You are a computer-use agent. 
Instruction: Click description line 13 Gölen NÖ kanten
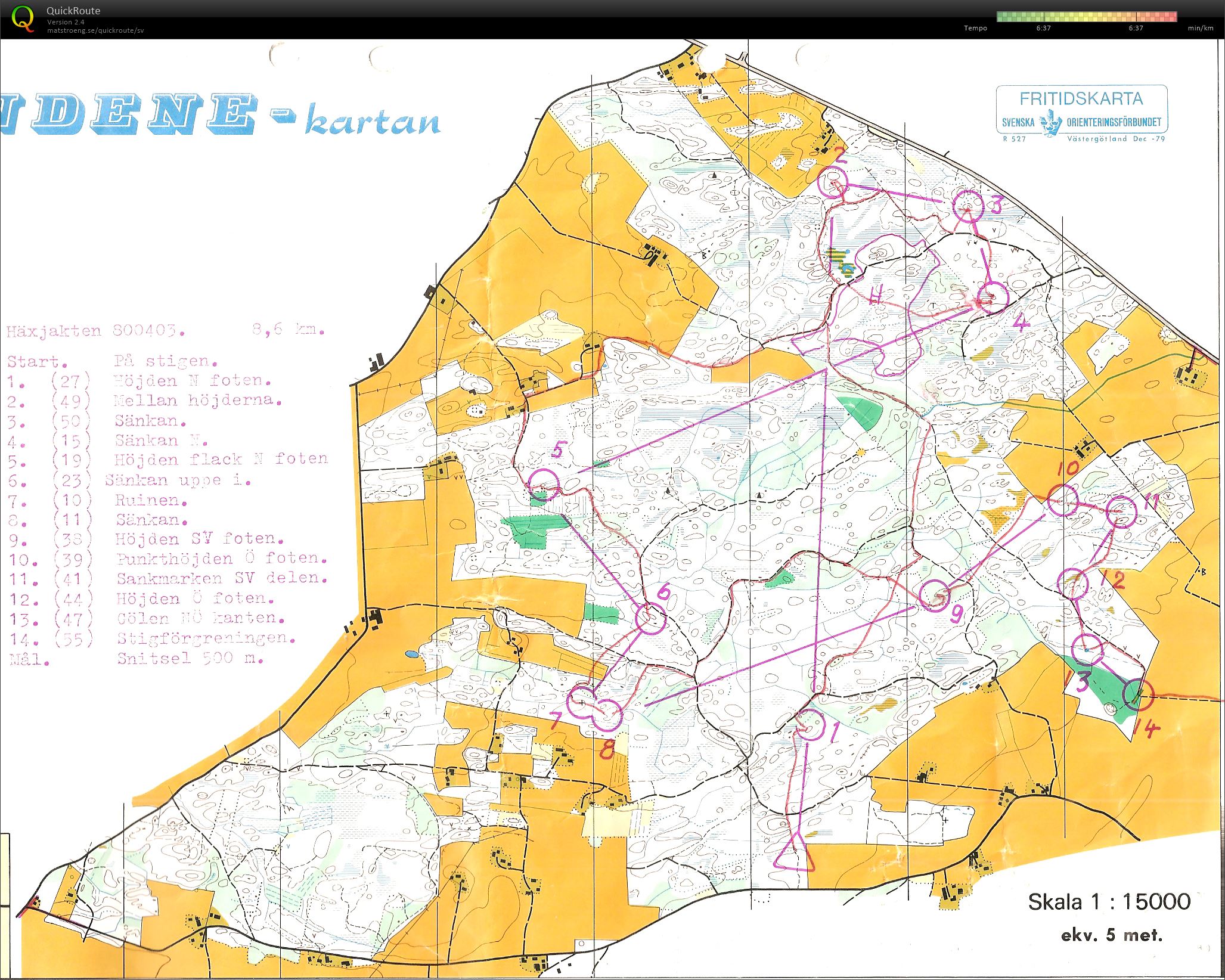point(146,618)
